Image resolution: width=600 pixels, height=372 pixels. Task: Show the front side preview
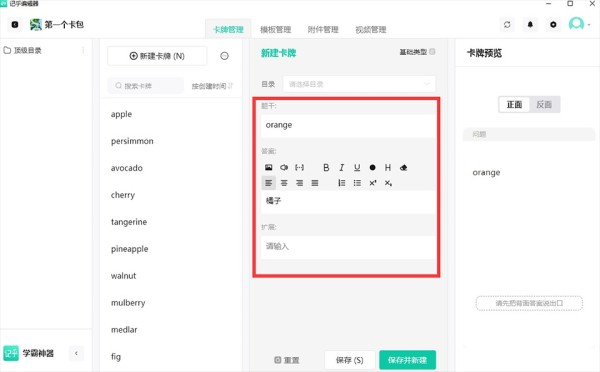(514, 104)
